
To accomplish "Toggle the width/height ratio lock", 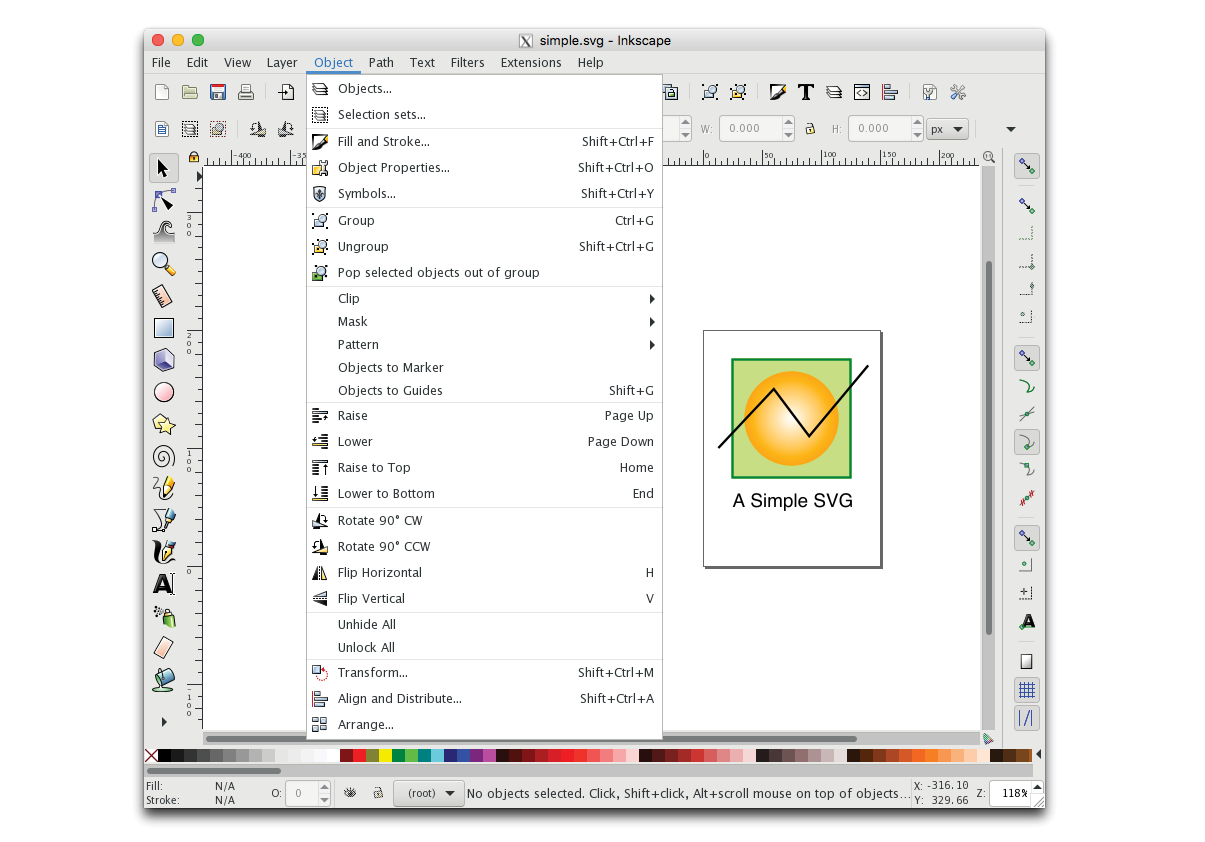I will (810, 129).
